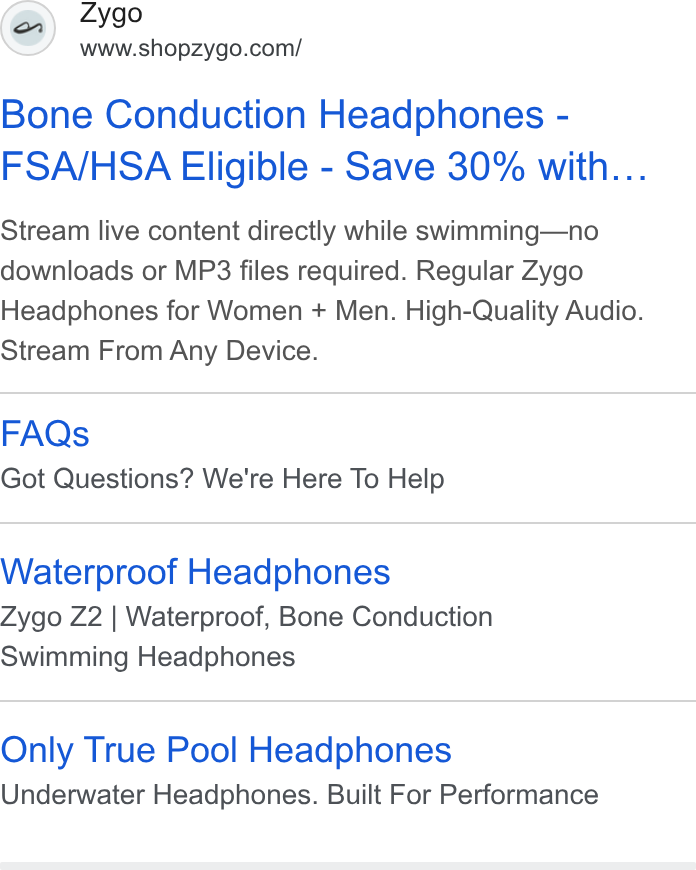Click the truncated 'Save 30% with…' text

[x=496, y=166]
